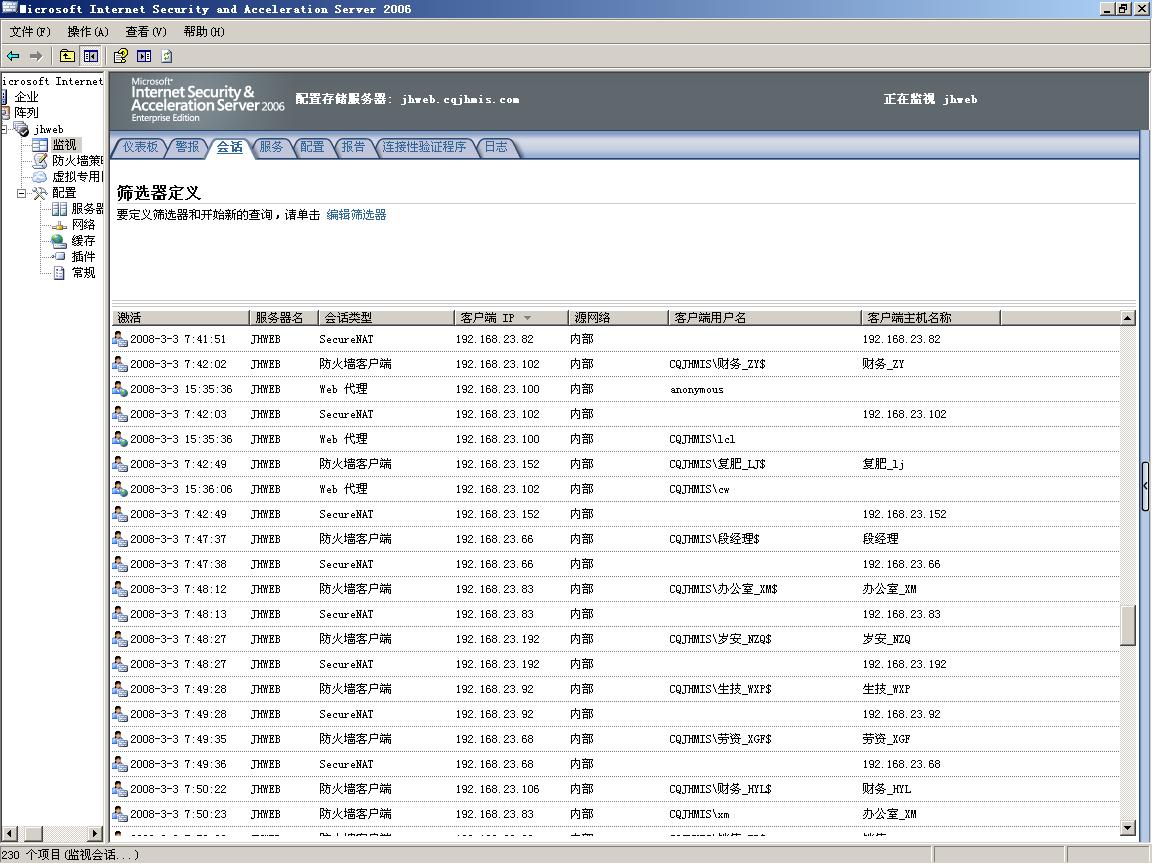This screenshot has width=1152, height=864.
Task: Sort by 客户端 IP column arrow
Action: click(x=527, y=318)
